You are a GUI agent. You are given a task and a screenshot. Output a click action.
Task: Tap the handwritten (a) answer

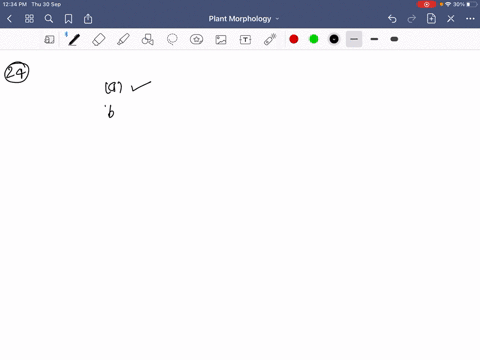[113, 88]
